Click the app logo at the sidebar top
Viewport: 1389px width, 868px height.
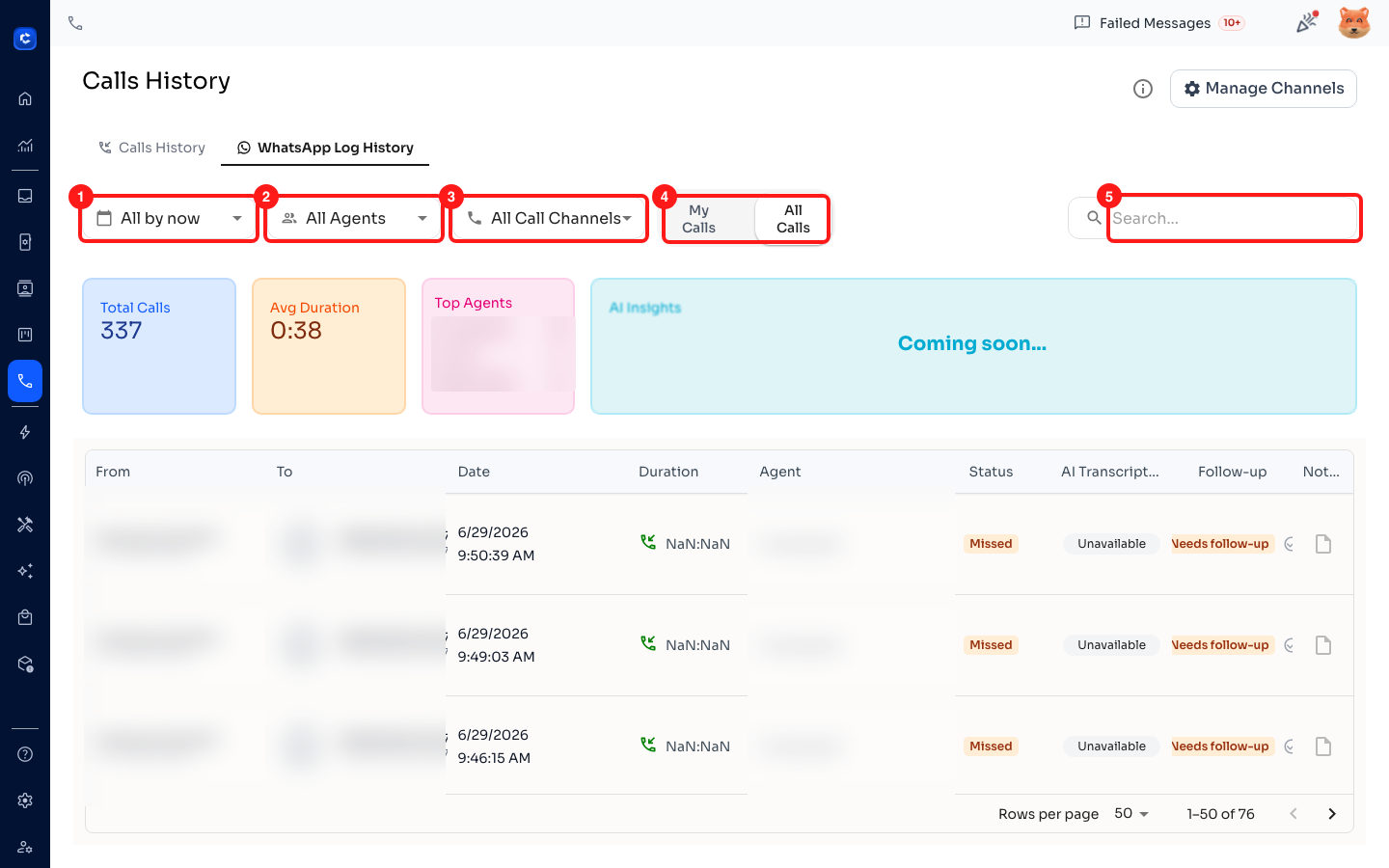pos(25,39)
